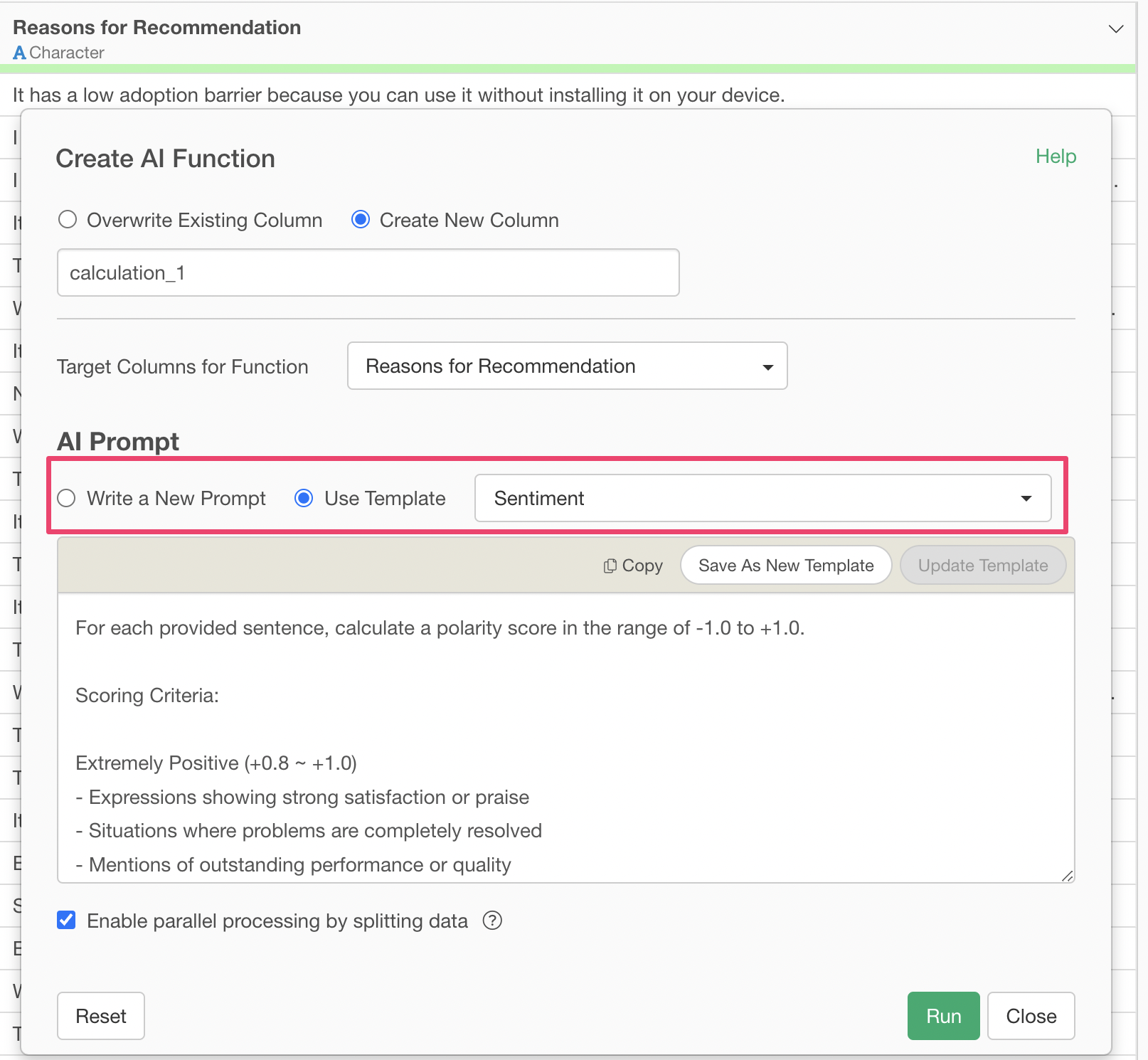Click the Close button

(x=1031, y=1016)
